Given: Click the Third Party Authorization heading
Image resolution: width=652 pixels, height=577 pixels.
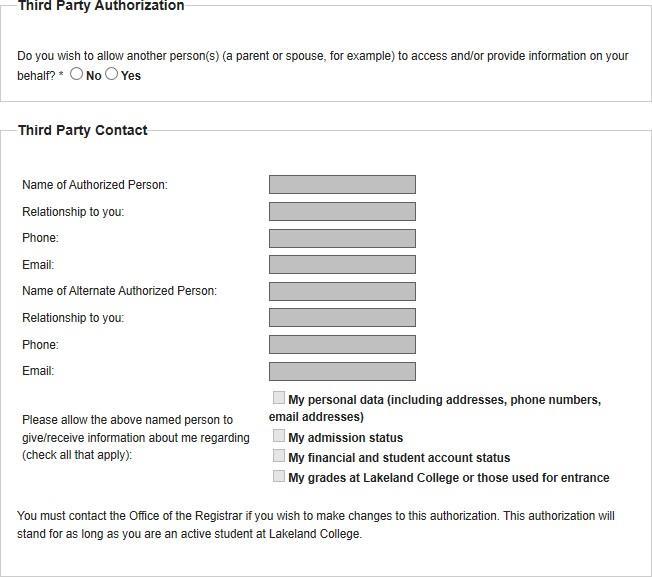Looking at the screenshot, I should [x=101, y=6].
